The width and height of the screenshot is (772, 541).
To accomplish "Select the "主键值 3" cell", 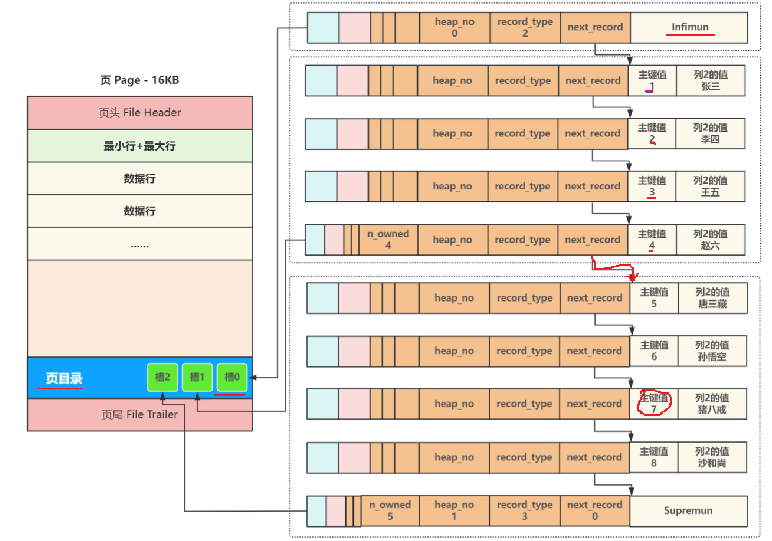I will pos(652,186).
